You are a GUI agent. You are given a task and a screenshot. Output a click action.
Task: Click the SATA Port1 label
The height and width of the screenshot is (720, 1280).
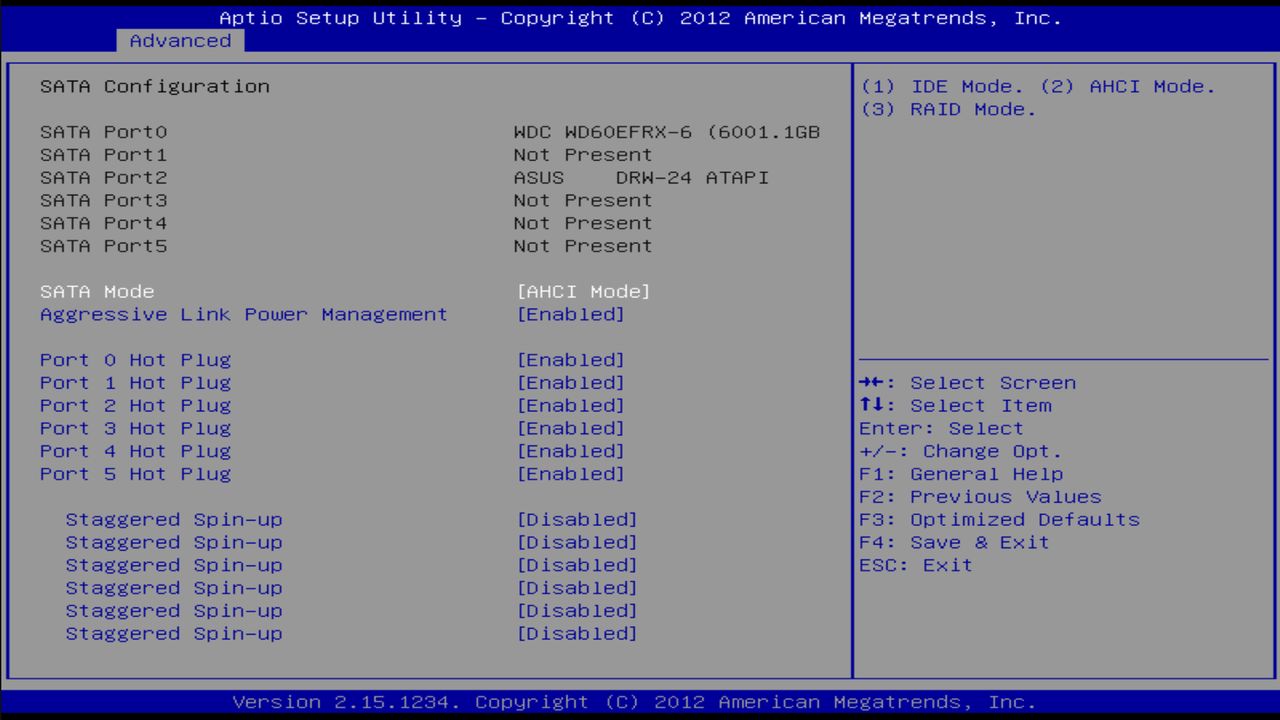point(104,155)
